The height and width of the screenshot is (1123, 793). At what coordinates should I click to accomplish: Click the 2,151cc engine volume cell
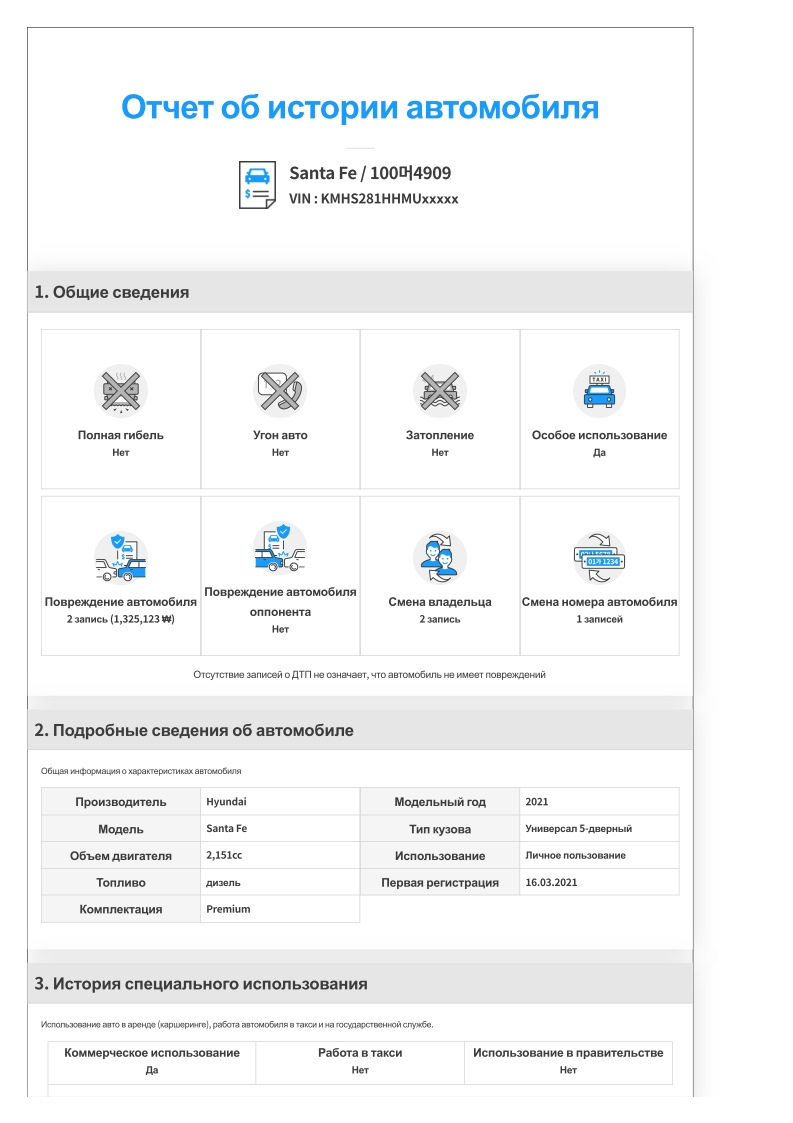pos(280,856)
